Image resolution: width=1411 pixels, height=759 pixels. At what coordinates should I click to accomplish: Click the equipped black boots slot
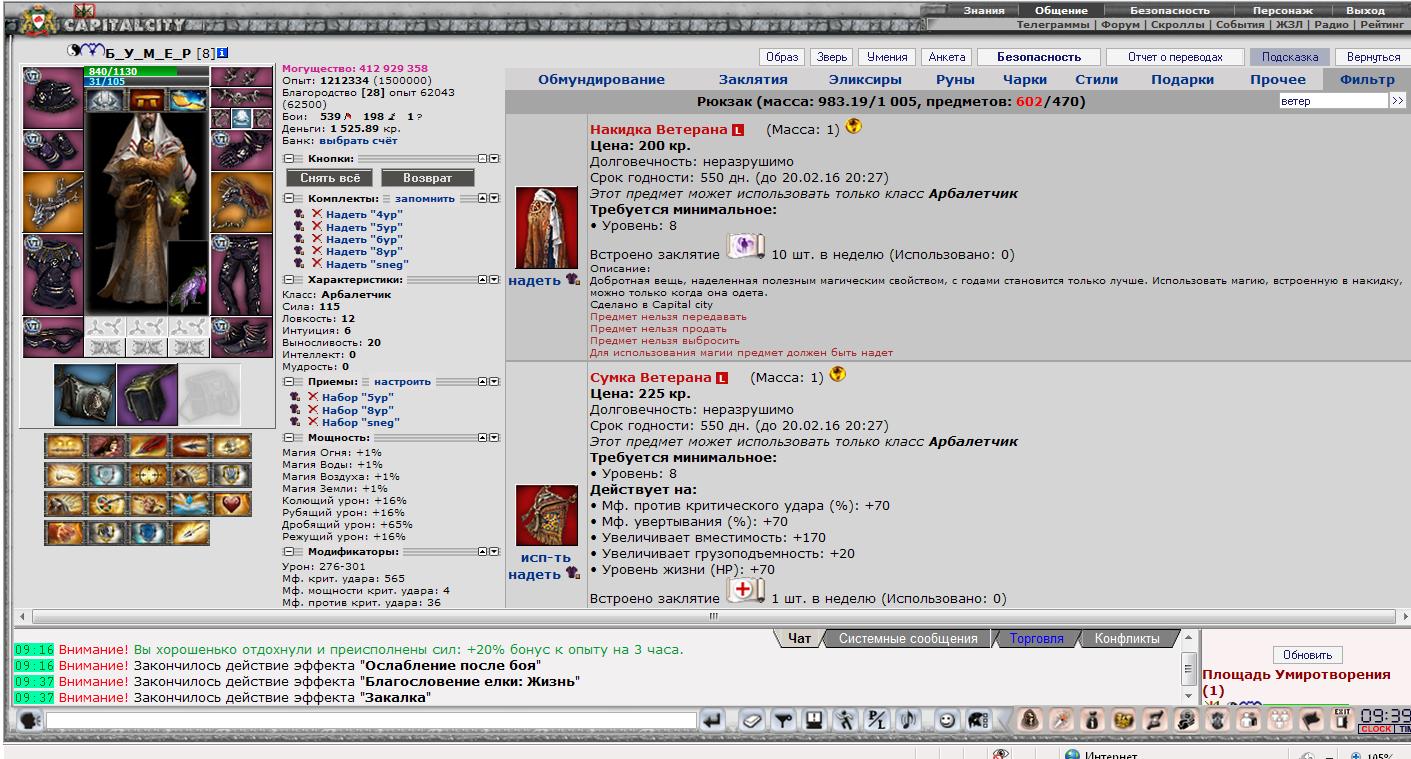[242, 337]
